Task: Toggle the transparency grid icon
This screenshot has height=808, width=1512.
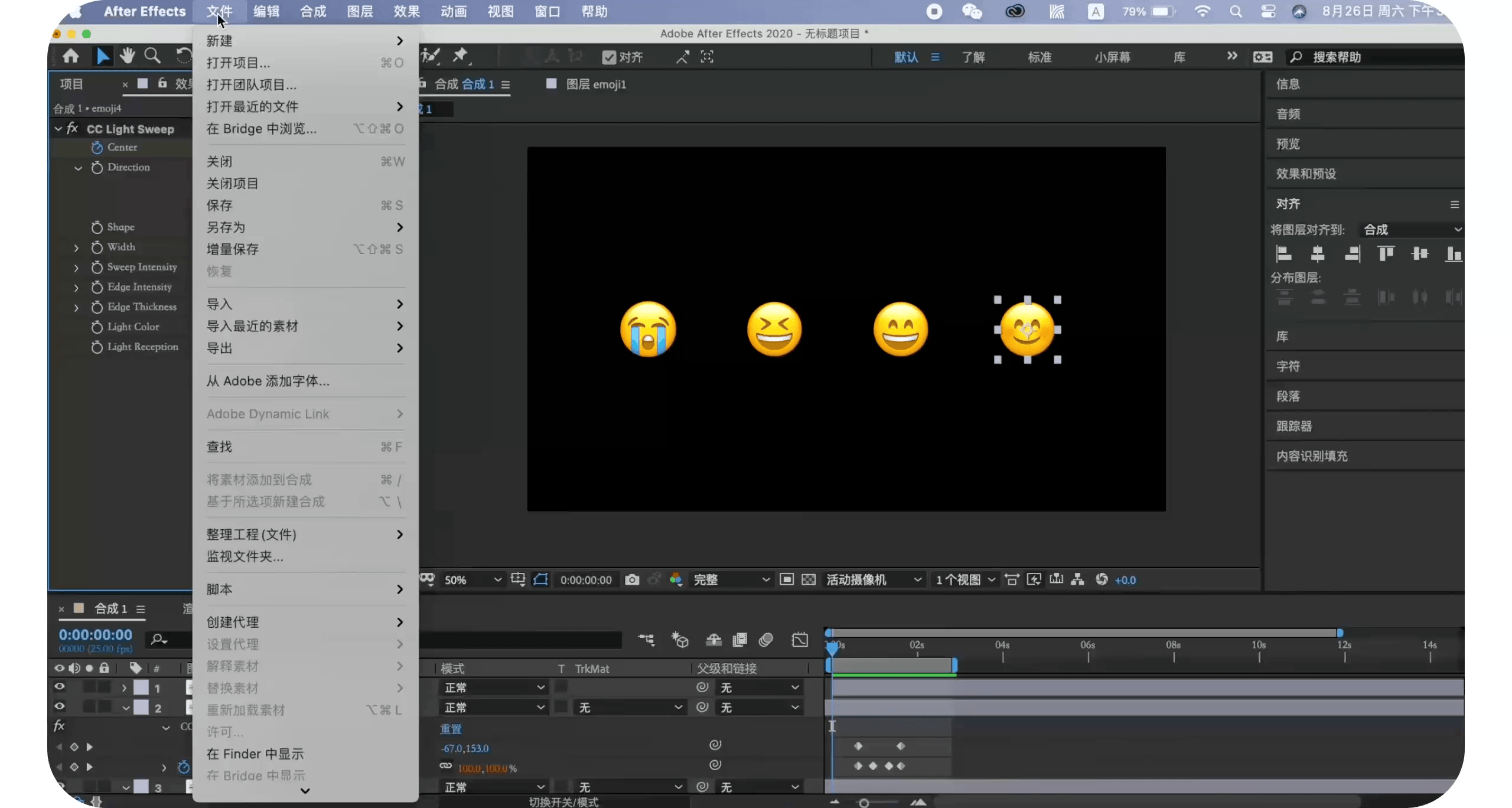Action: pyautogui.click(x=809, y=579)
